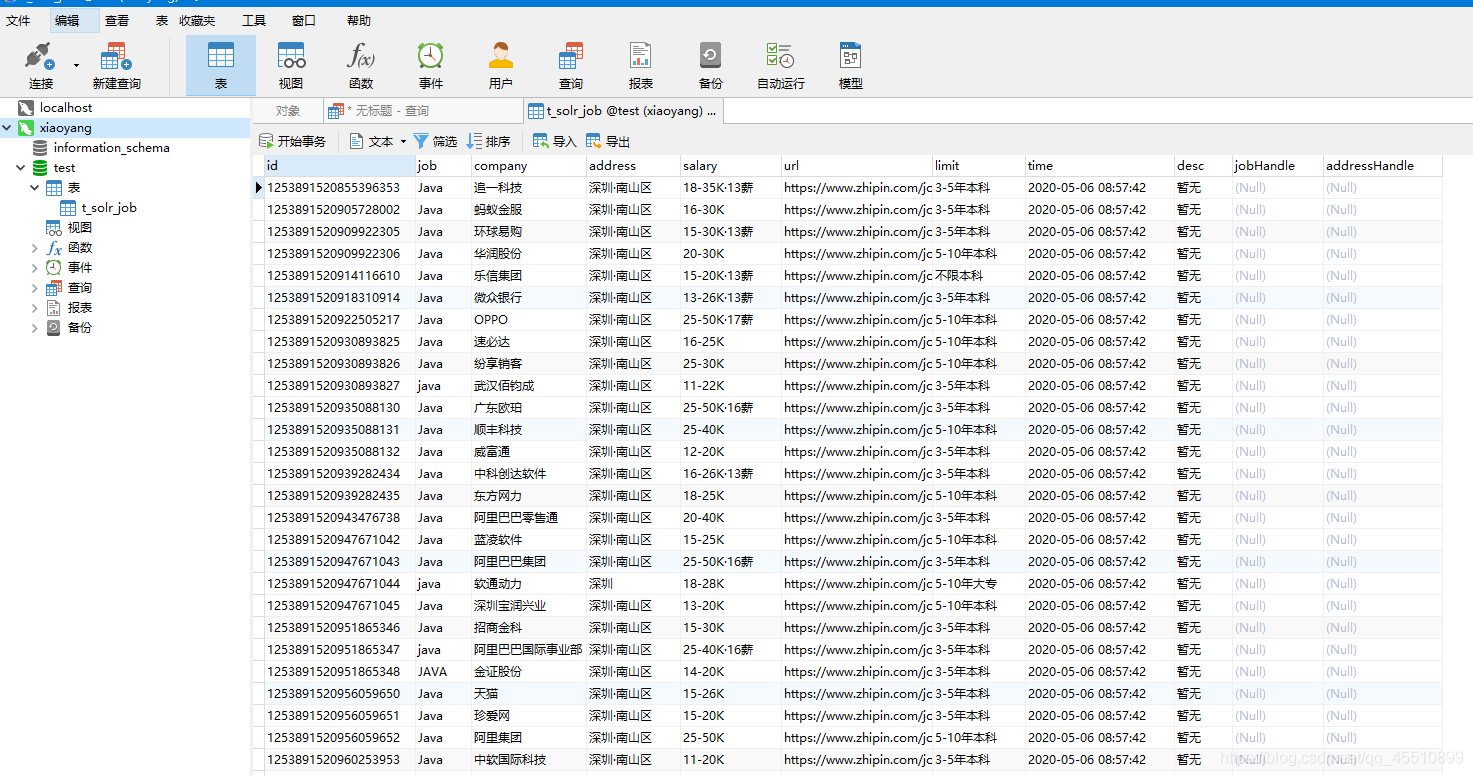Screen dimensions: 1473x776
Task: Select the 25-50K·17薪 salary cell
Action: (730, 320)
